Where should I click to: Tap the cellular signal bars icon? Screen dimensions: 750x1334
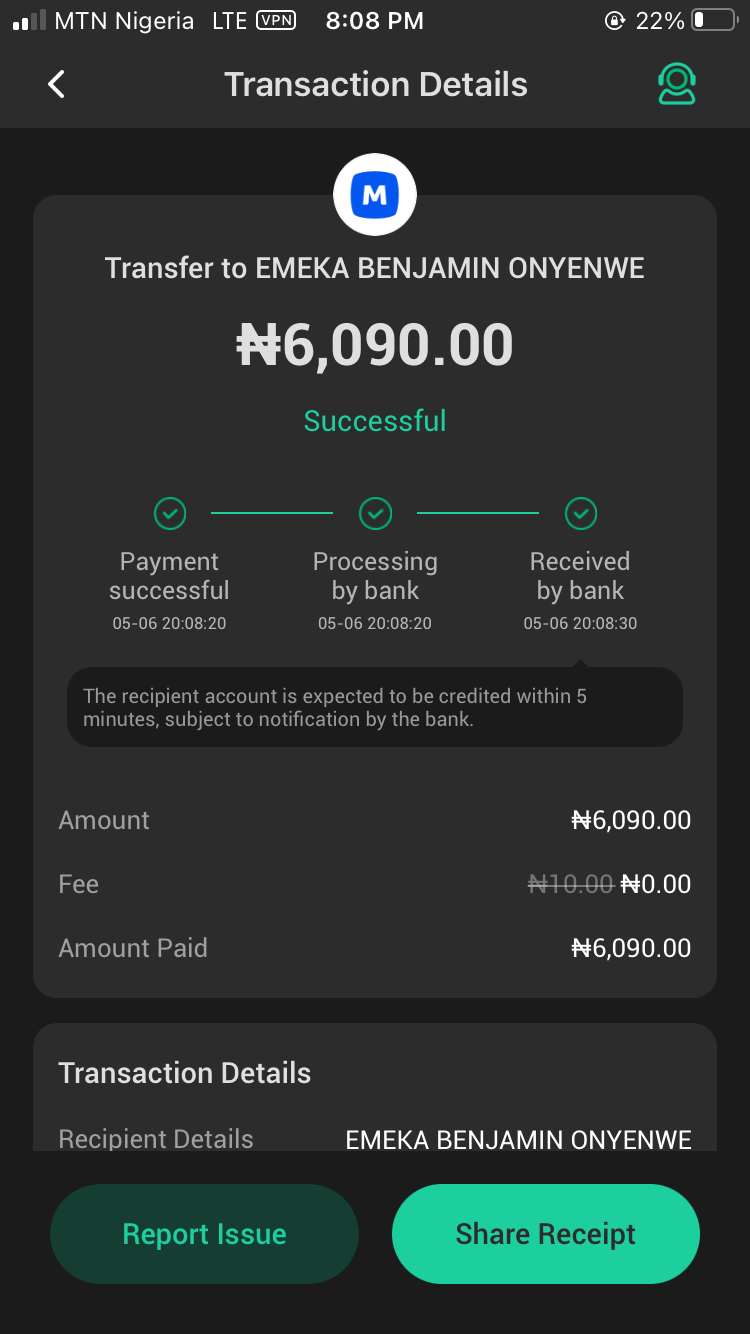point(29,20)
